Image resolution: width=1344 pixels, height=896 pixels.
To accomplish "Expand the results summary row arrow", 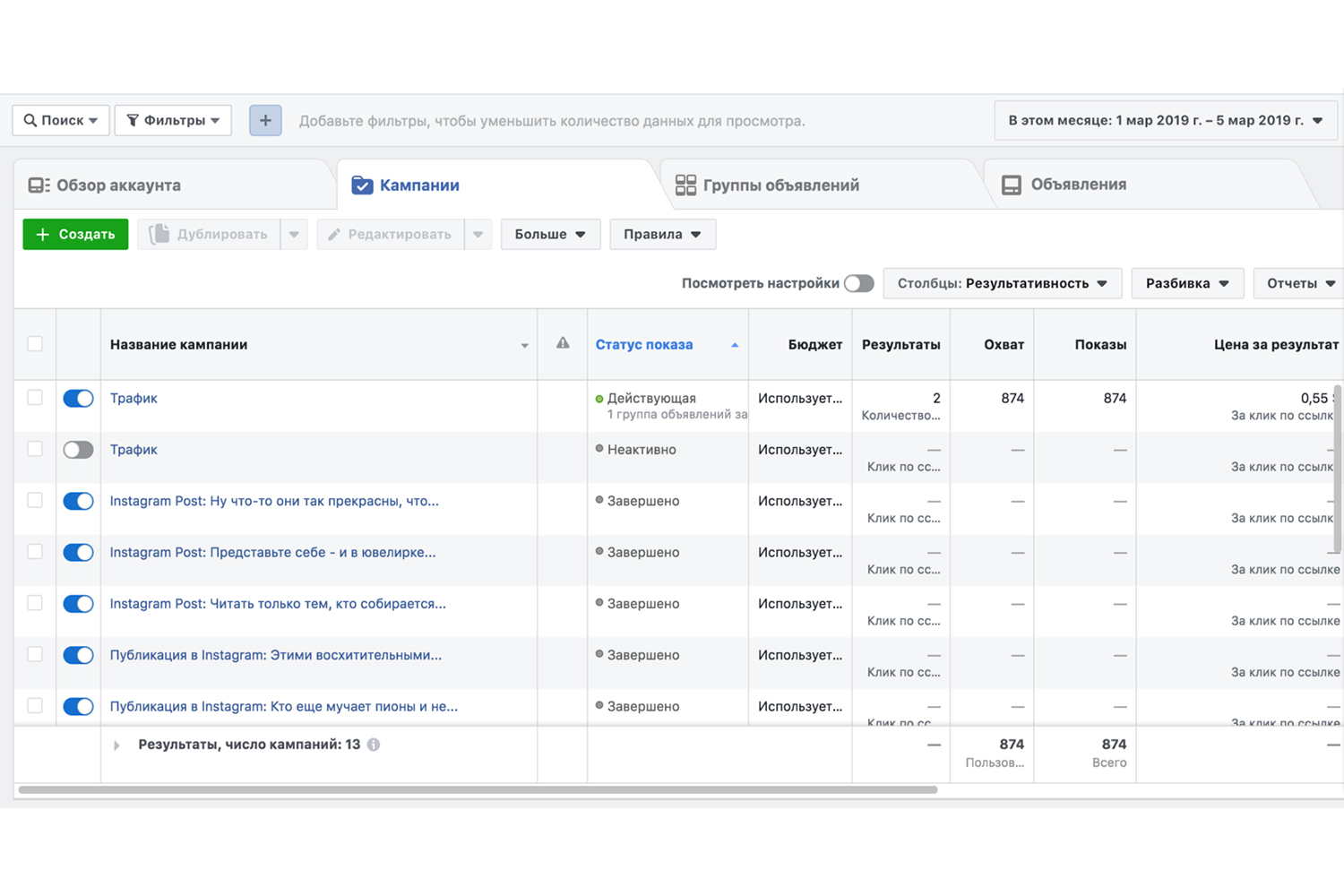I will click(116, 745).
